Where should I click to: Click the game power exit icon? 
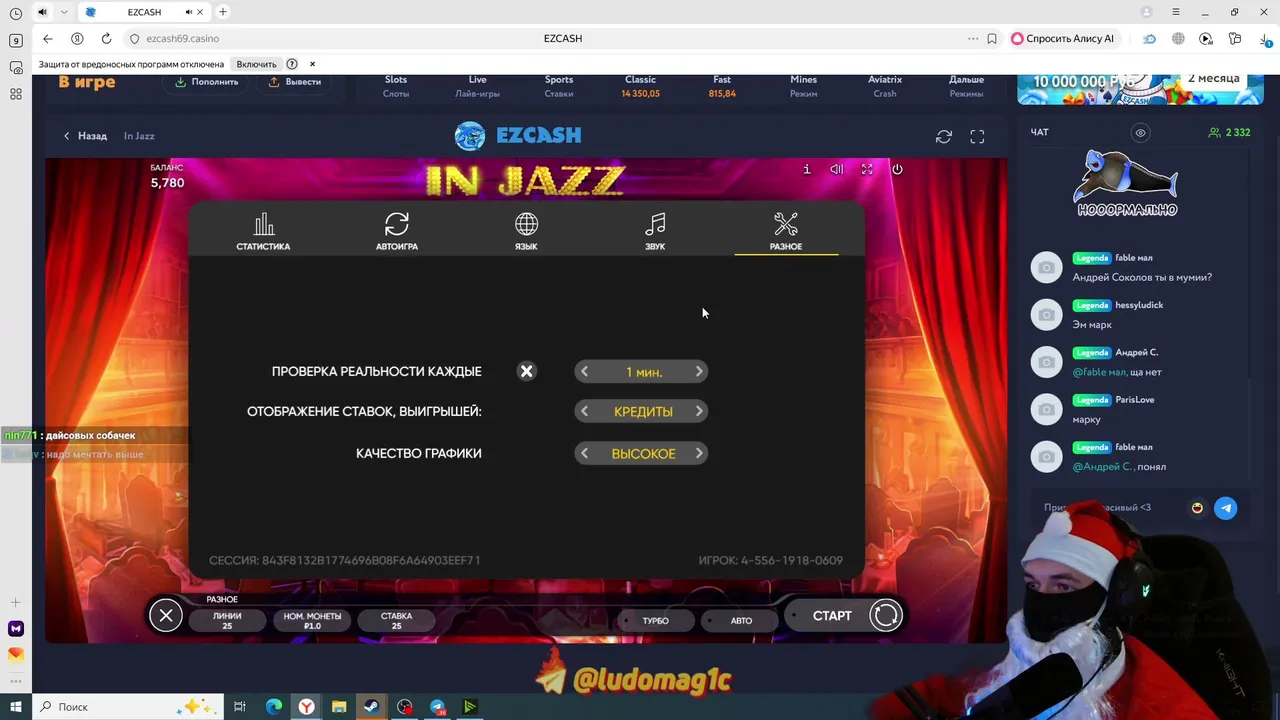coord(897,169)
